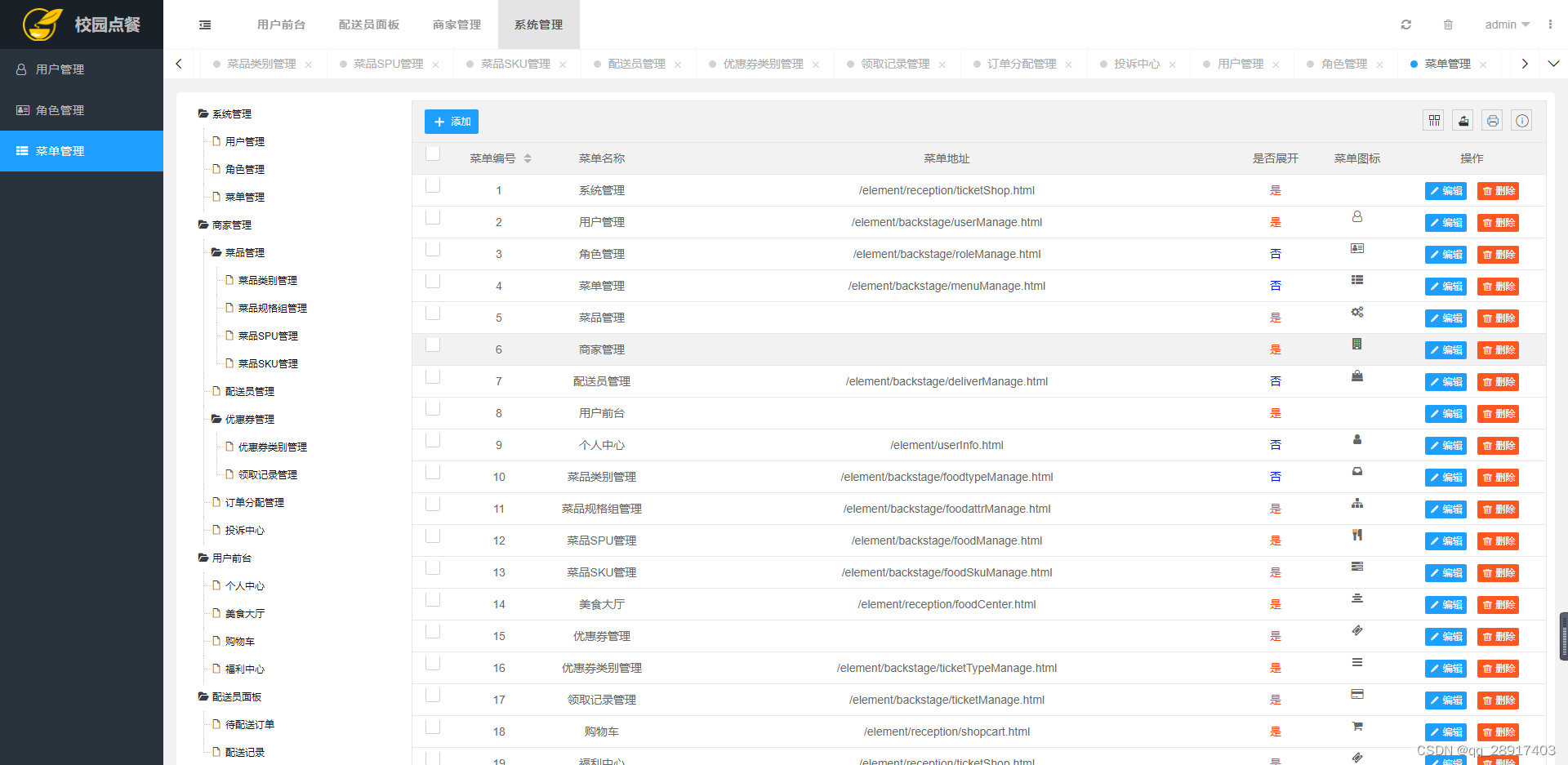Screen dimensions: 1568x765
Task: Click the trash icon in top bar
Action: pyautogui.click(x=1448, y=24)
